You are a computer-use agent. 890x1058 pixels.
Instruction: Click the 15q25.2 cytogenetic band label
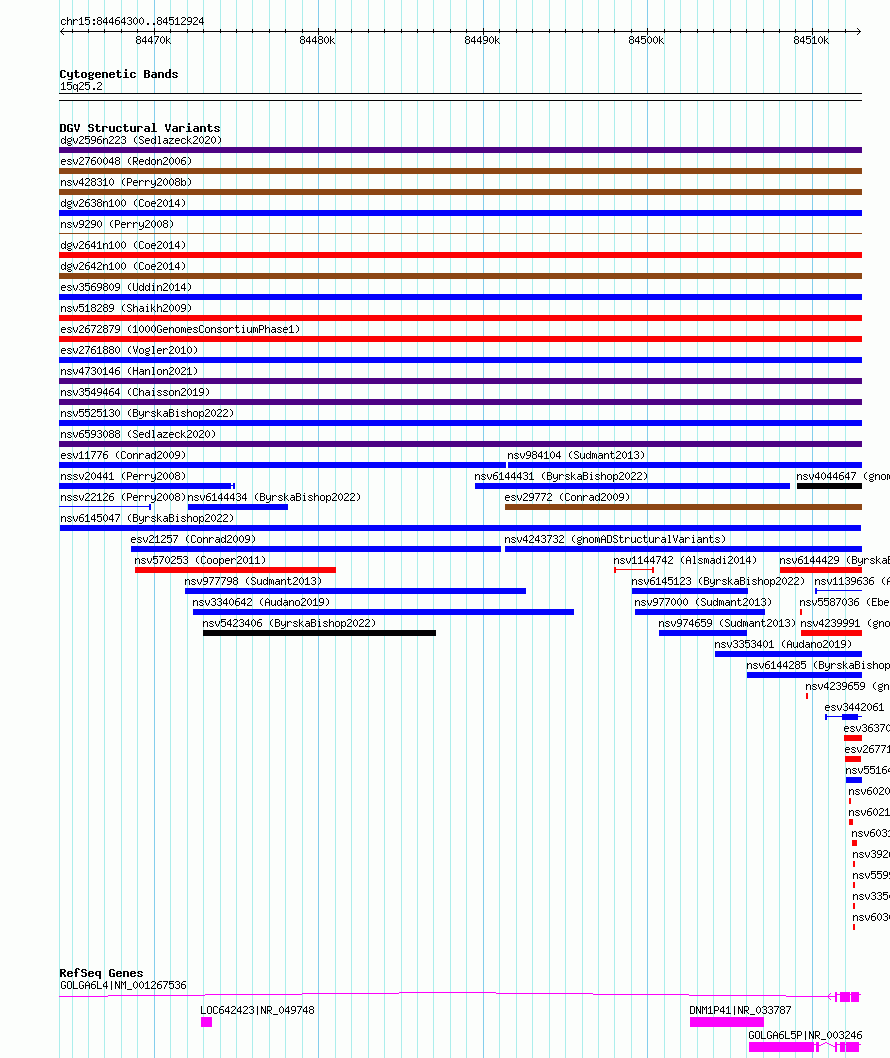tap(81, 86)
